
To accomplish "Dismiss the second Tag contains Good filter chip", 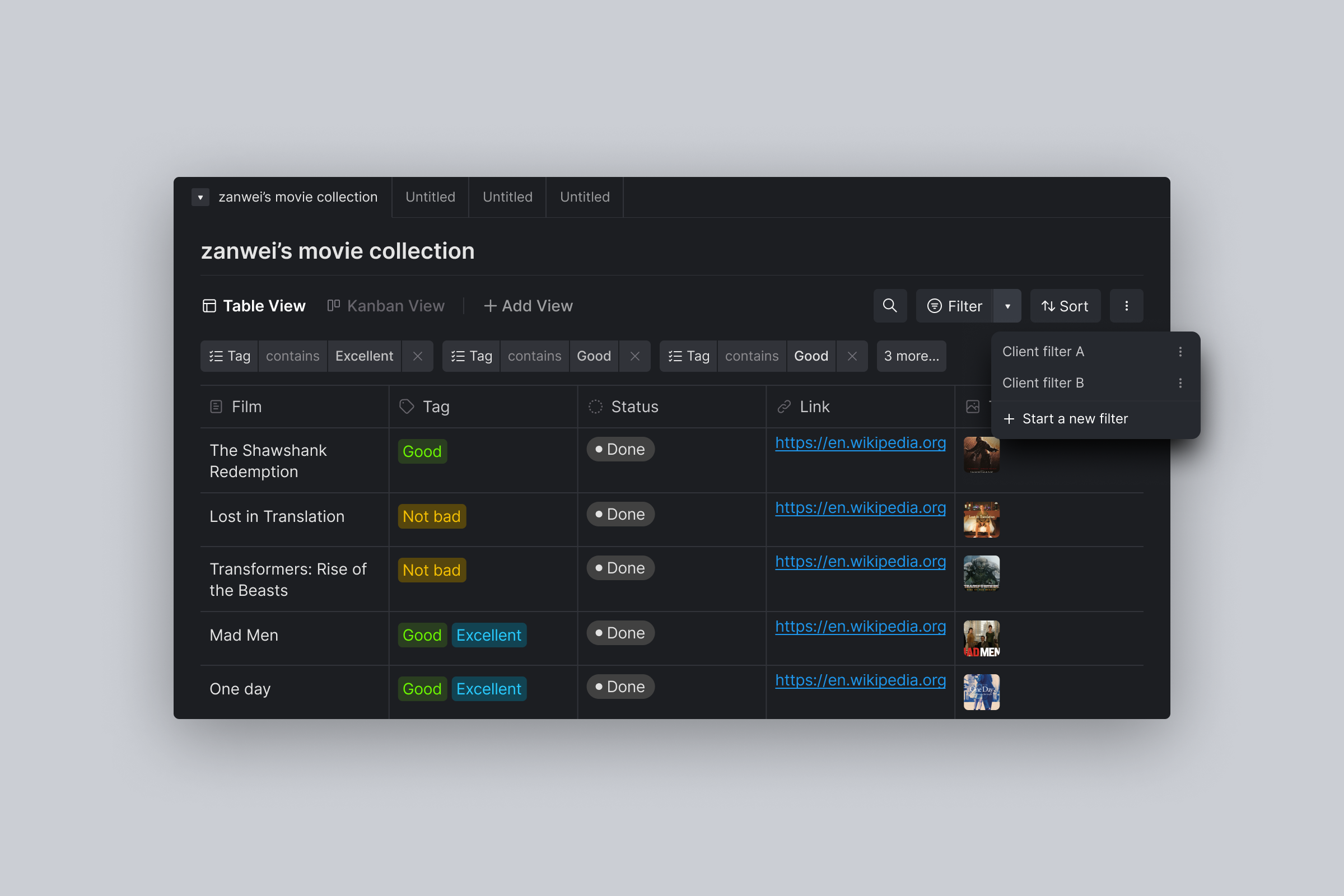I will tap(852, 356).
